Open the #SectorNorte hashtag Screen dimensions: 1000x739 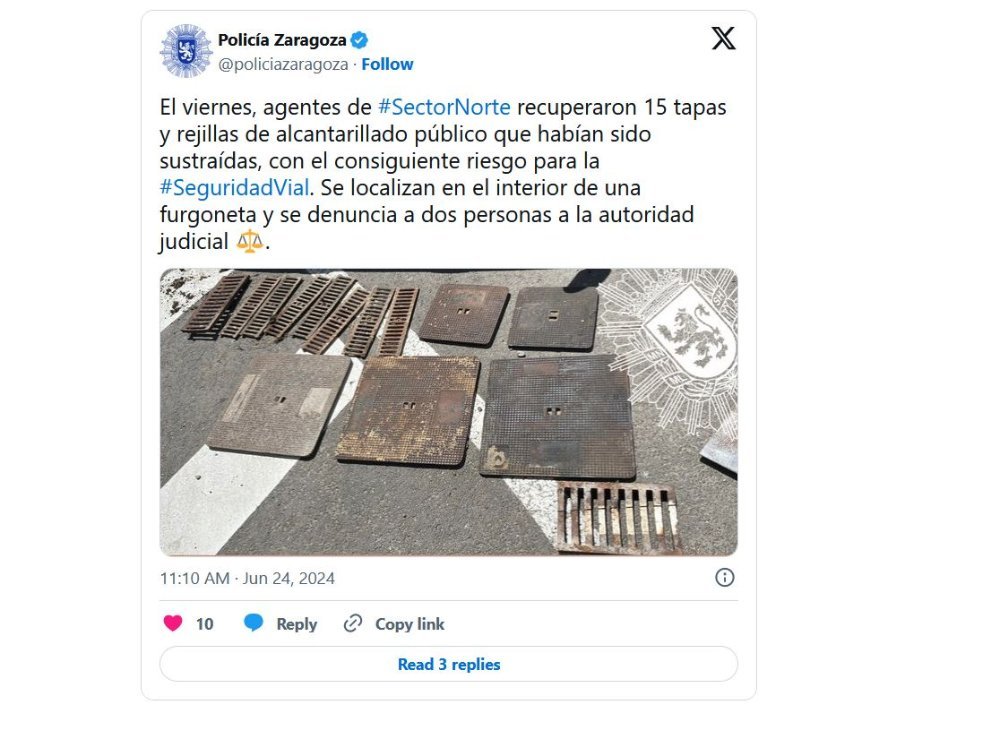[444, 107]
